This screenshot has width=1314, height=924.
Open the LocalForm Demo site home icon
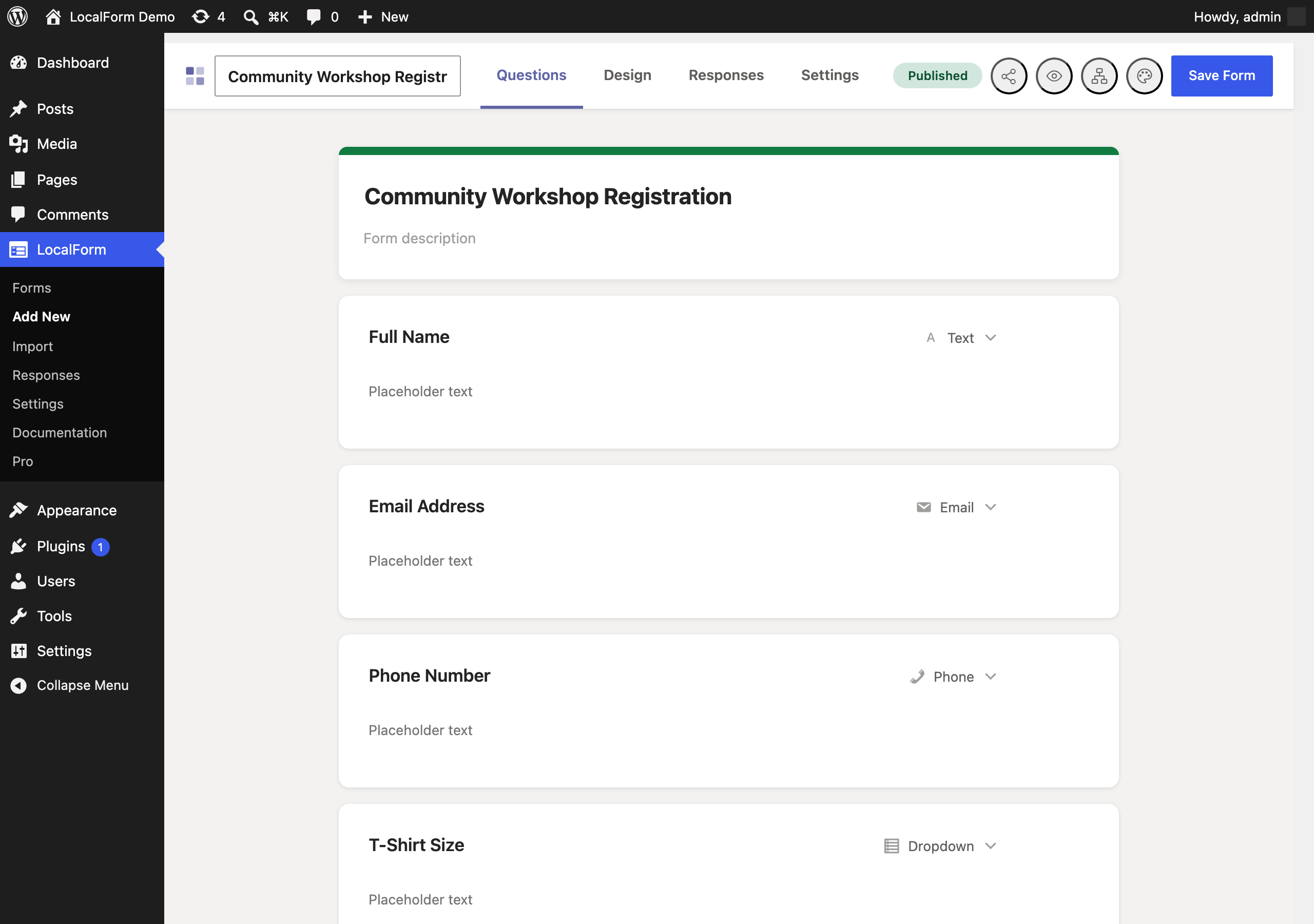point(53,16)
